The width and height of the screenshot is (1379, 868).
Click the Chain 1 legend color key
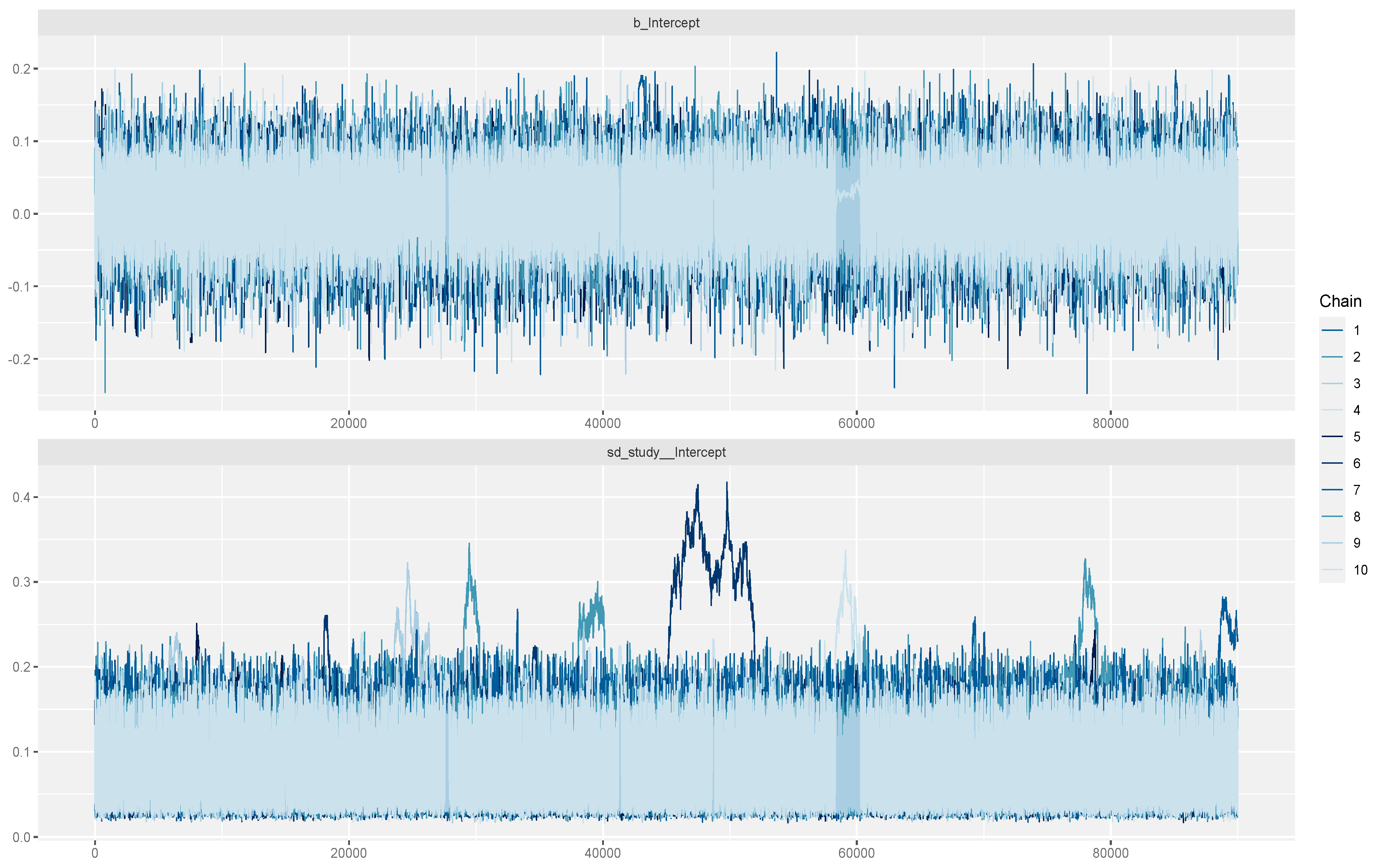point(1332,330)
